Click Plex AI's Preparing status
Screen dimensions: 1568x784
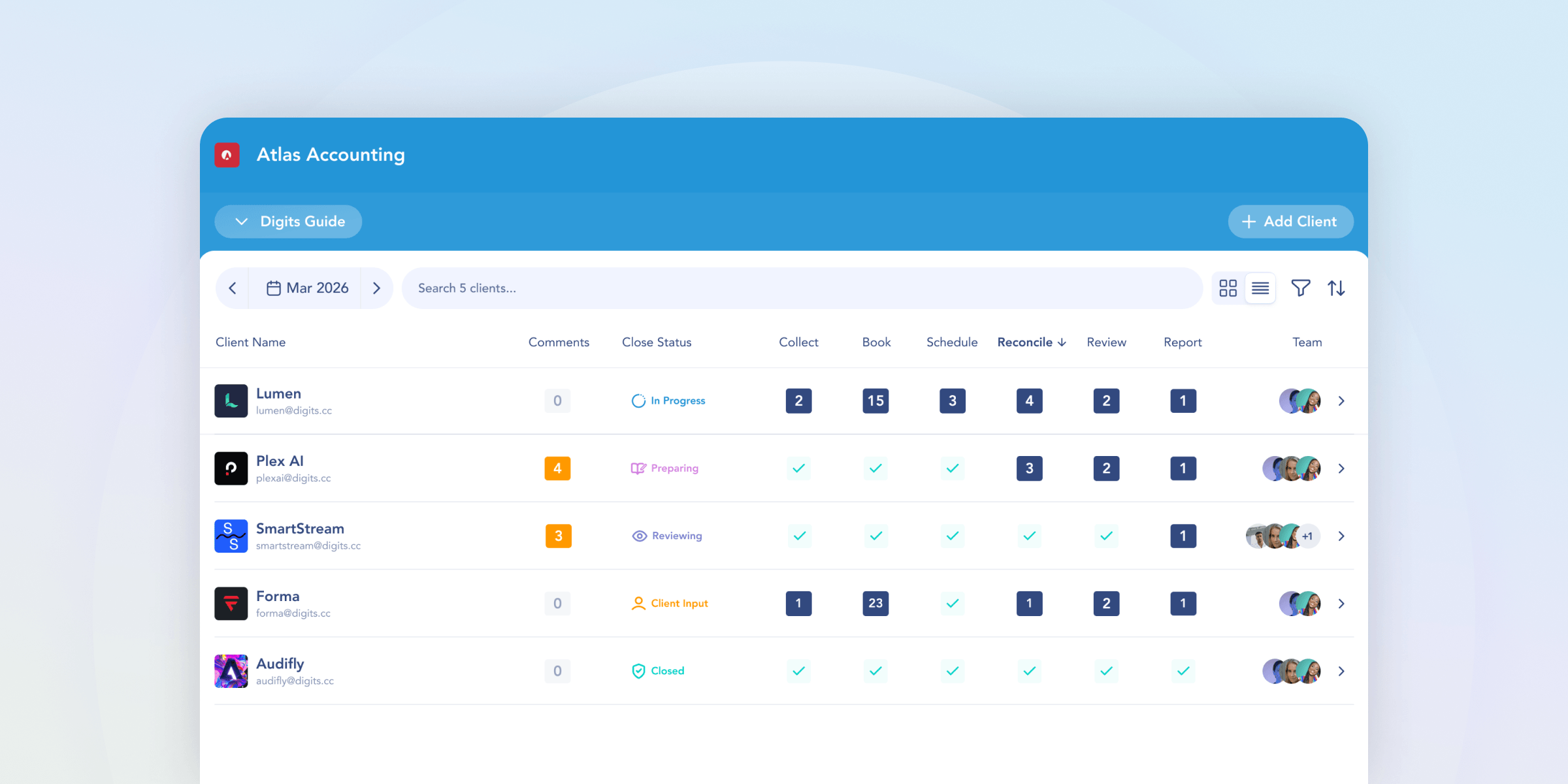coord(664,468)
